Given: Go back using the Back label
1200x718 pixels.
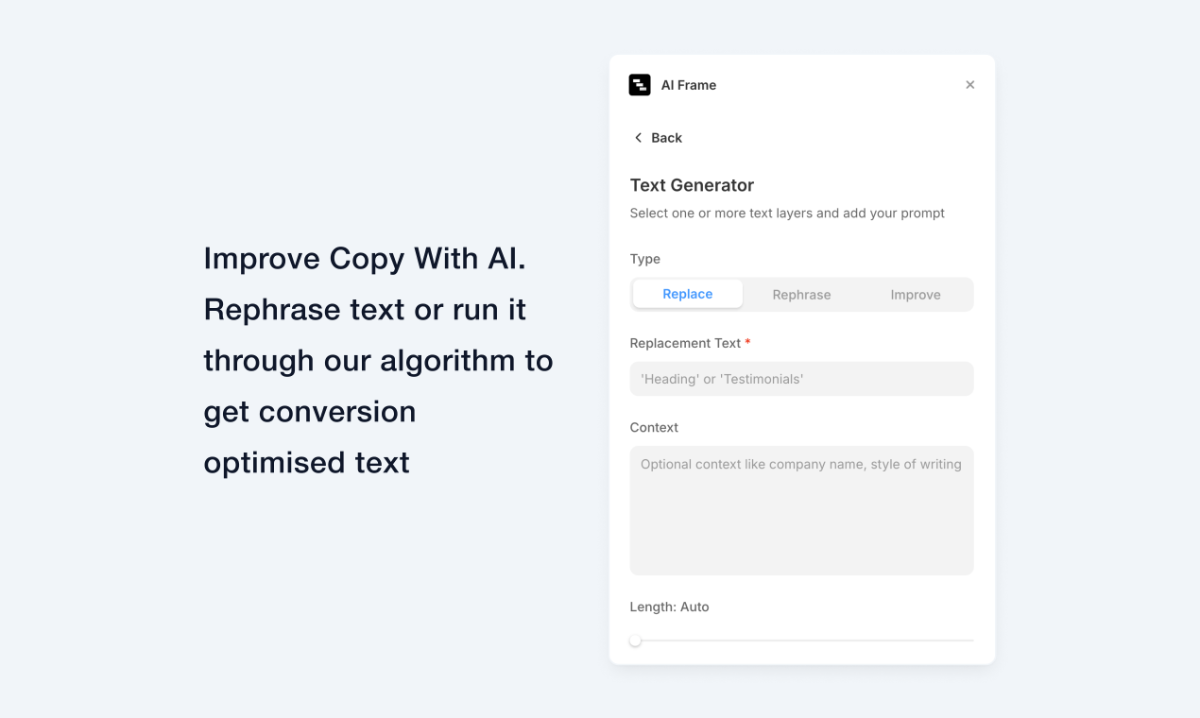Looking at the screenshot, I should 666,138.
